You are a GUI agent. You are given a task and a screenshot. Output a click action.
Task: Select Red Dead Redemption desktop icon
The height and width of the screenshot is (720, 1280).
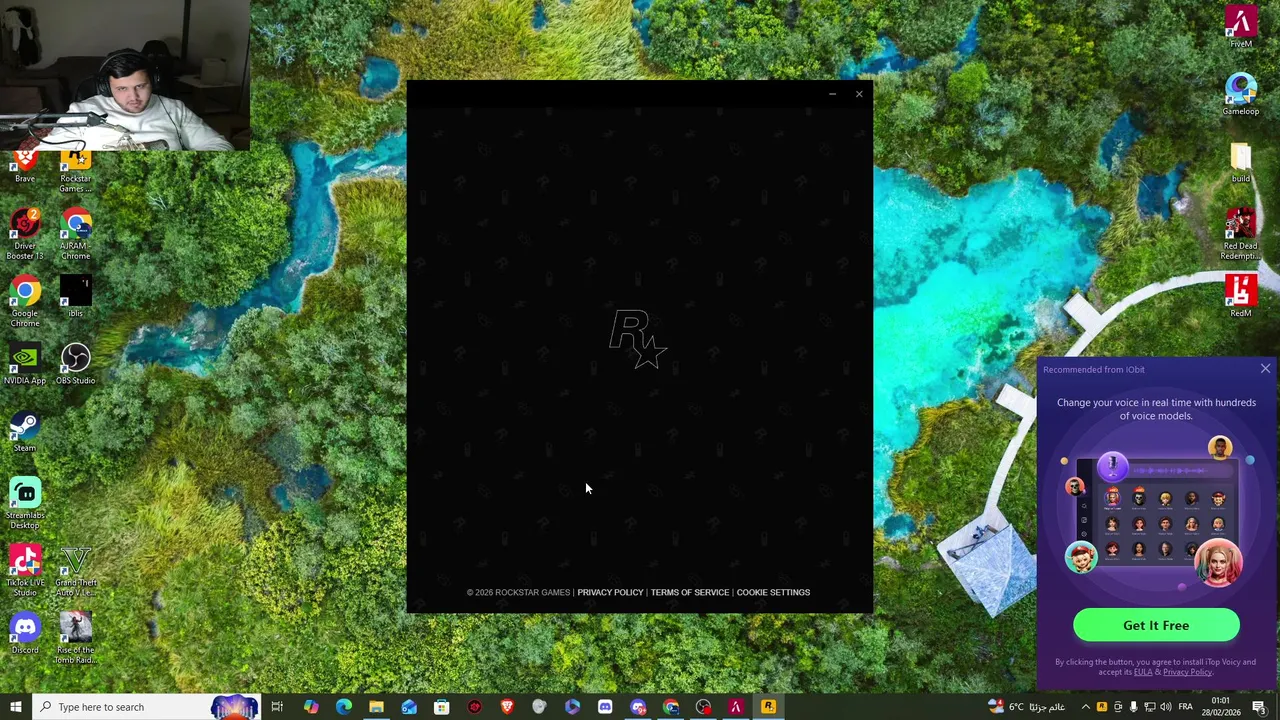click(1240, 234)
